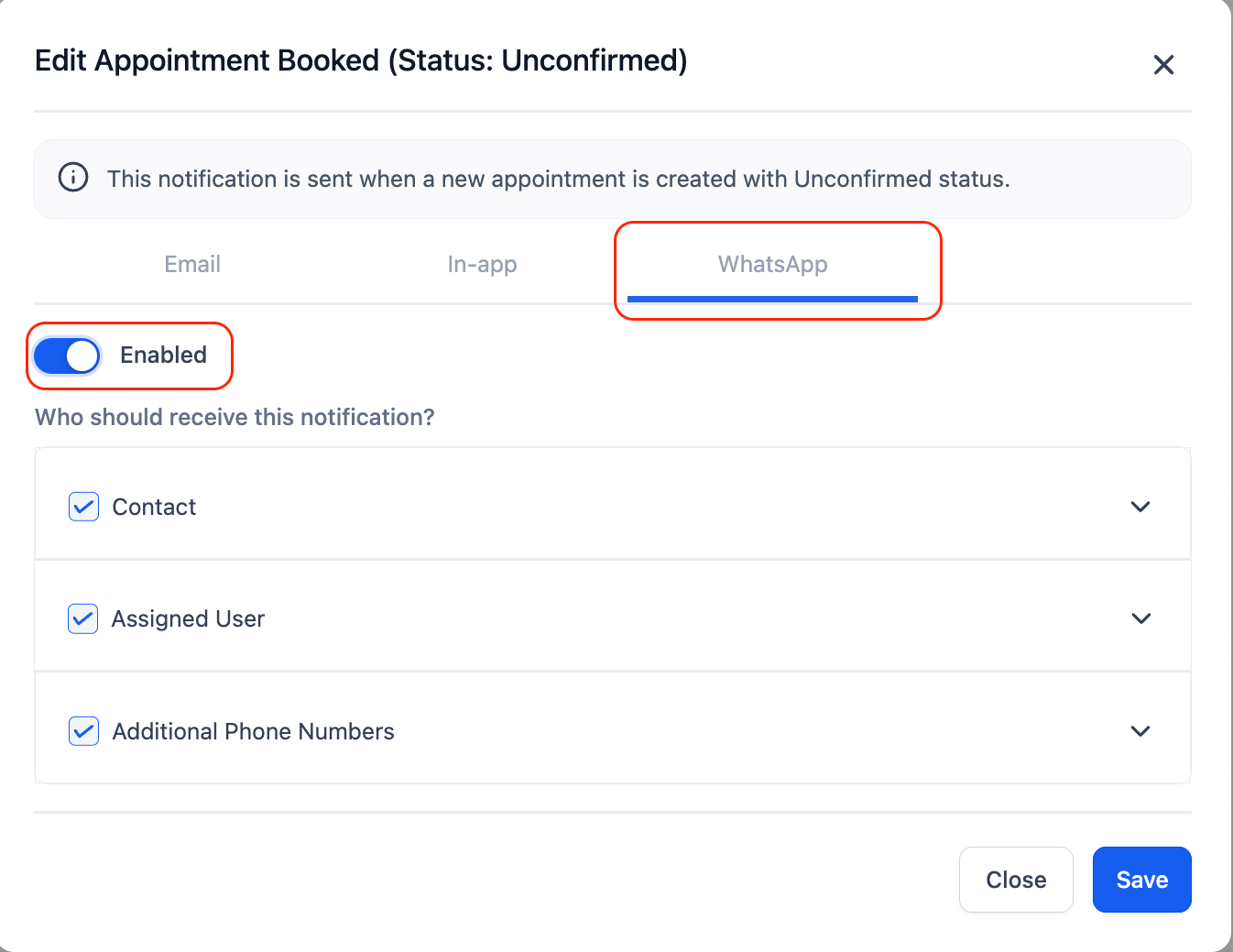
Task: Select the WhatsApp tab
Action: (772, 264)
